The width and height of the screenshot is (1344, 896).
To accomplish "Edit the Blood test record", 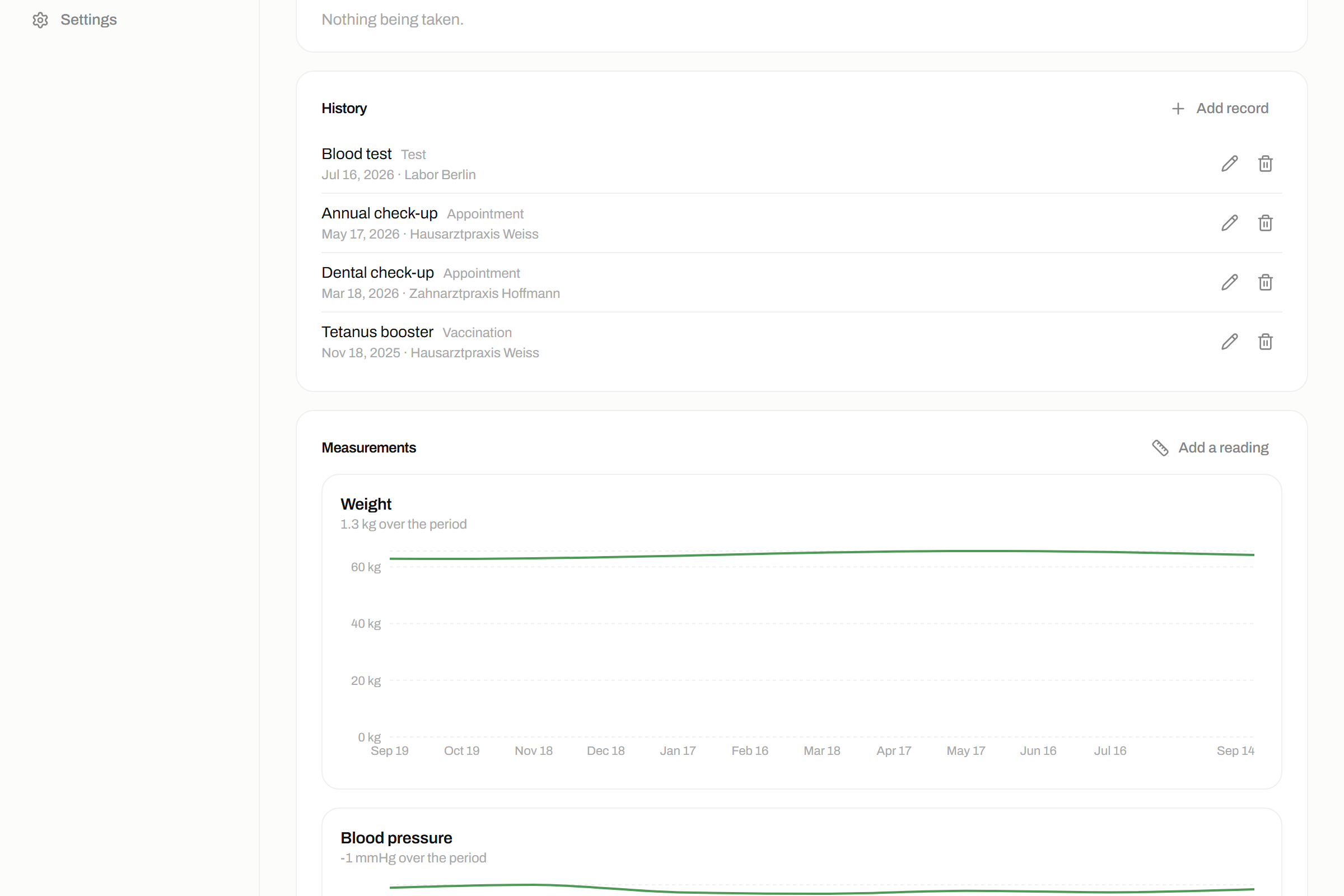I will click(x=1229, y=164).
